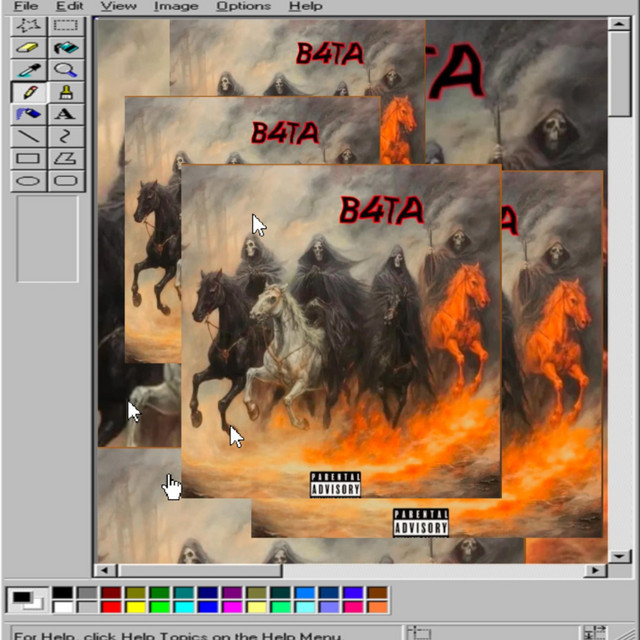
Task: Activate the Pick Color eyedropper tool
Action: (28, 70)
